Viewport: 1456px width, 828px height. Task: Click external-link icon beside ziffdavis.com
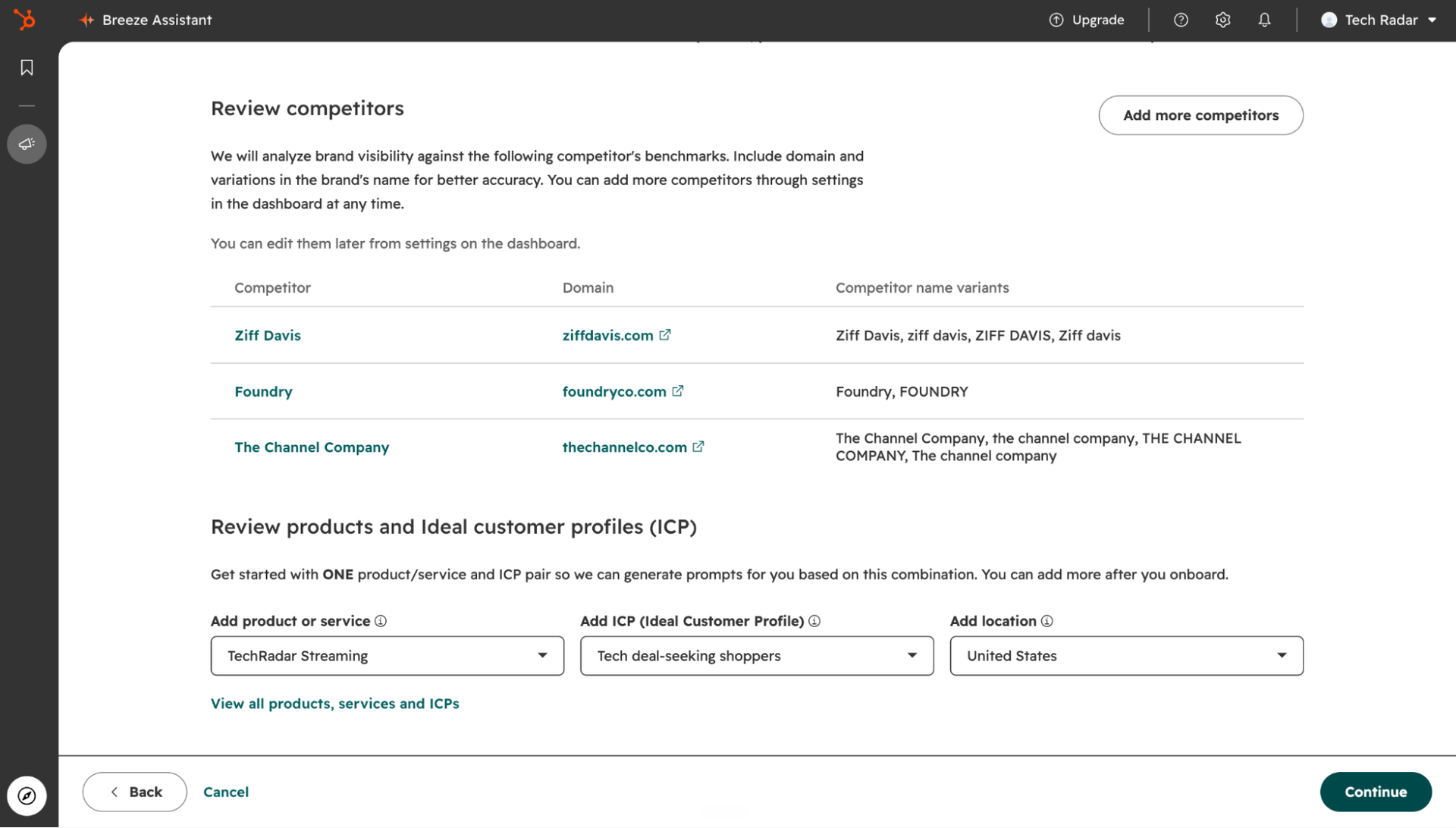[665, 334]
